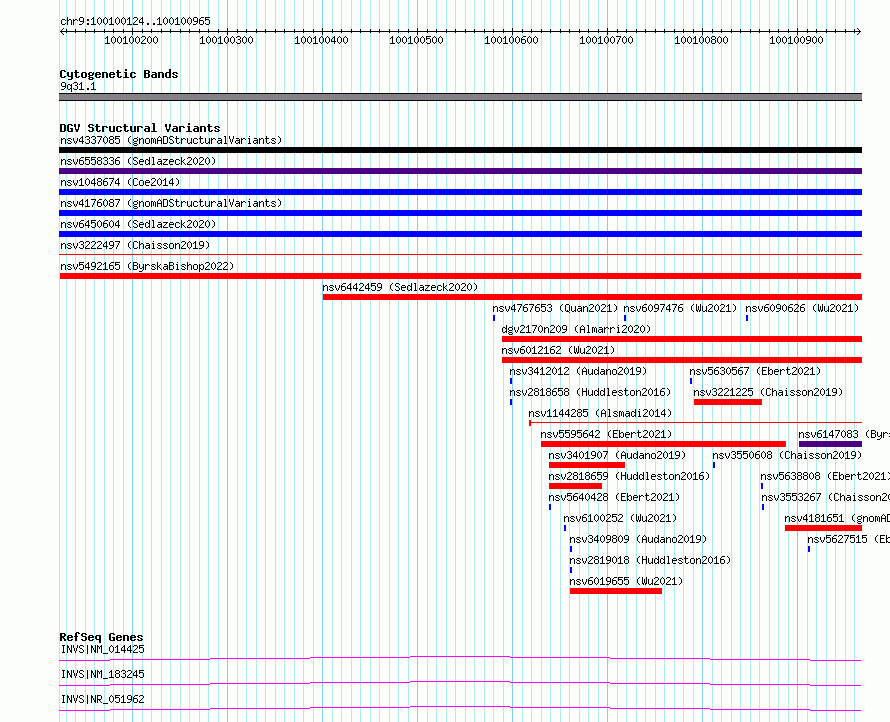Open nsv6442459 (Sedlazeck2020) variant
890x722 pixels.
point(400,287)
